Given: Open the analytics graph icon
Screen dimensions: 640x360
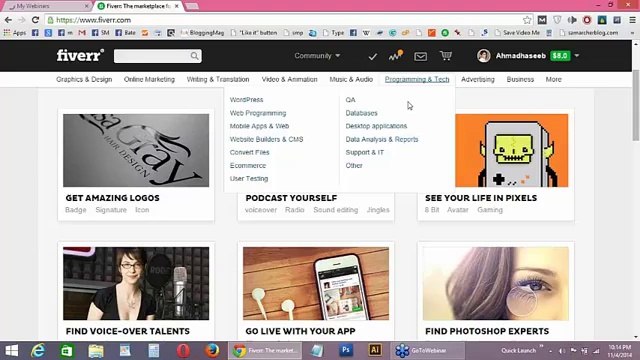Looking at the screenshot, I should [x=395, y=56].
